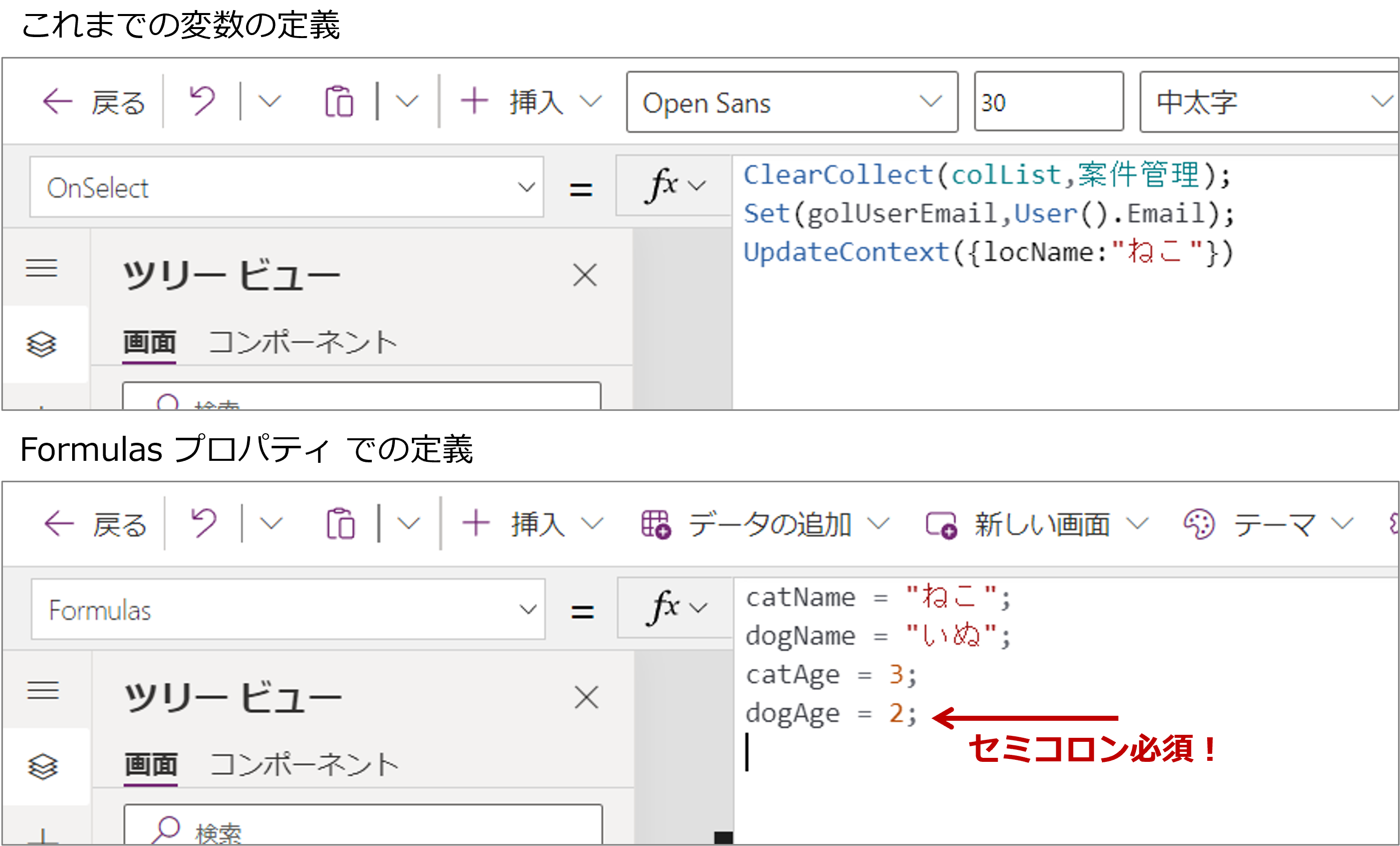Click the catAge = 3 formula line
Screen dimensions: 1400x846
point(831,675)
